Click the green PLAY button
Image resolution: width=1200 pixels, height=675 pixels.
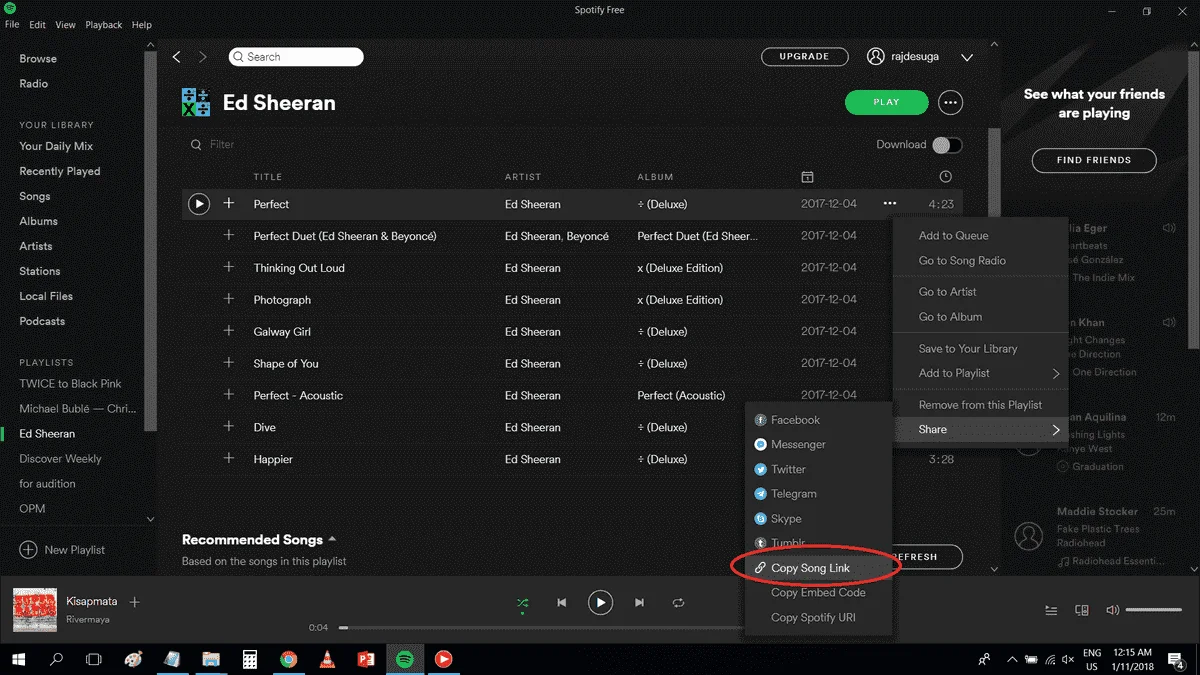tap(886, 102)
